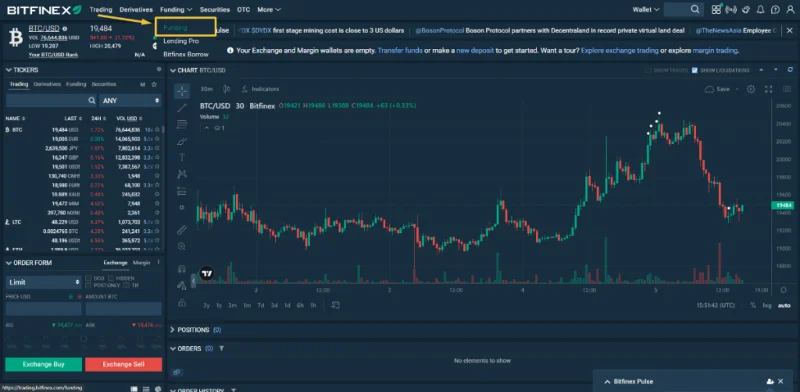The height and width of the screenshot is (392, 800).
Task: Expand the Positions panel
Action: point(172,330)
